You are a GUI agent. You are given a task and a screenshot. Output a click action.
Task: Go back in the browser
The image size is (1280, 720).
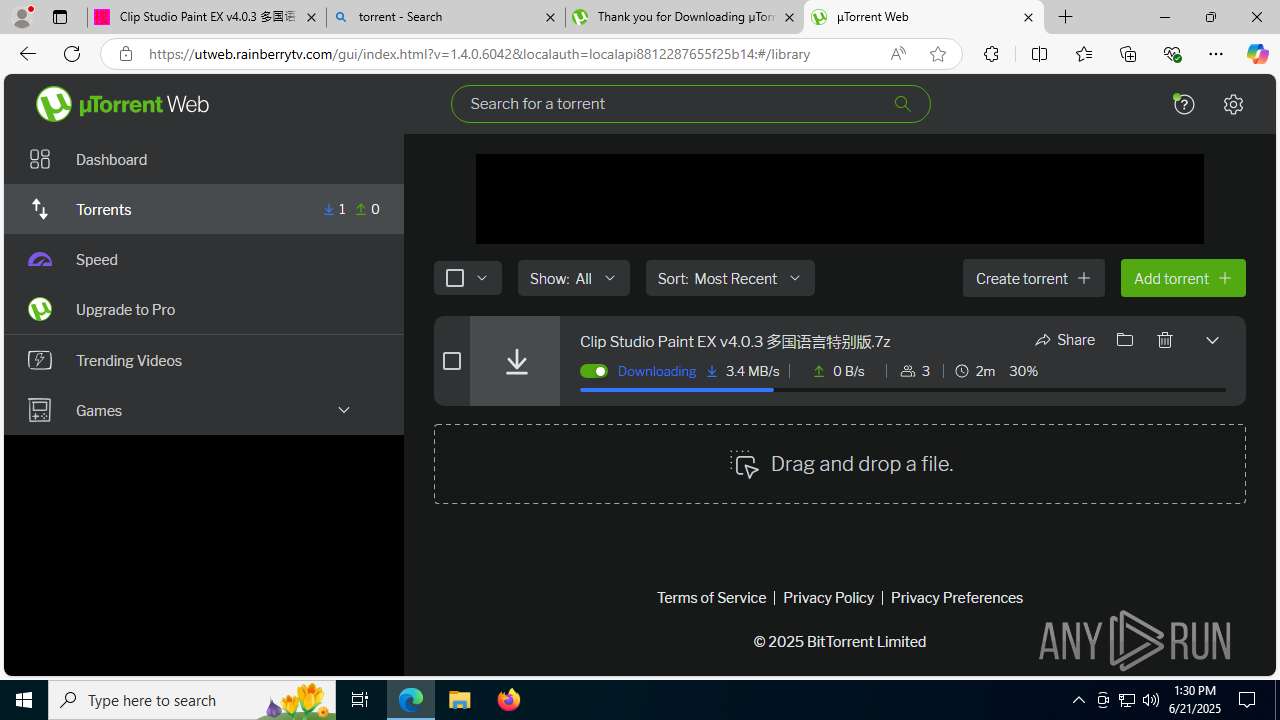pyautogui.click(x=28, y=54)
